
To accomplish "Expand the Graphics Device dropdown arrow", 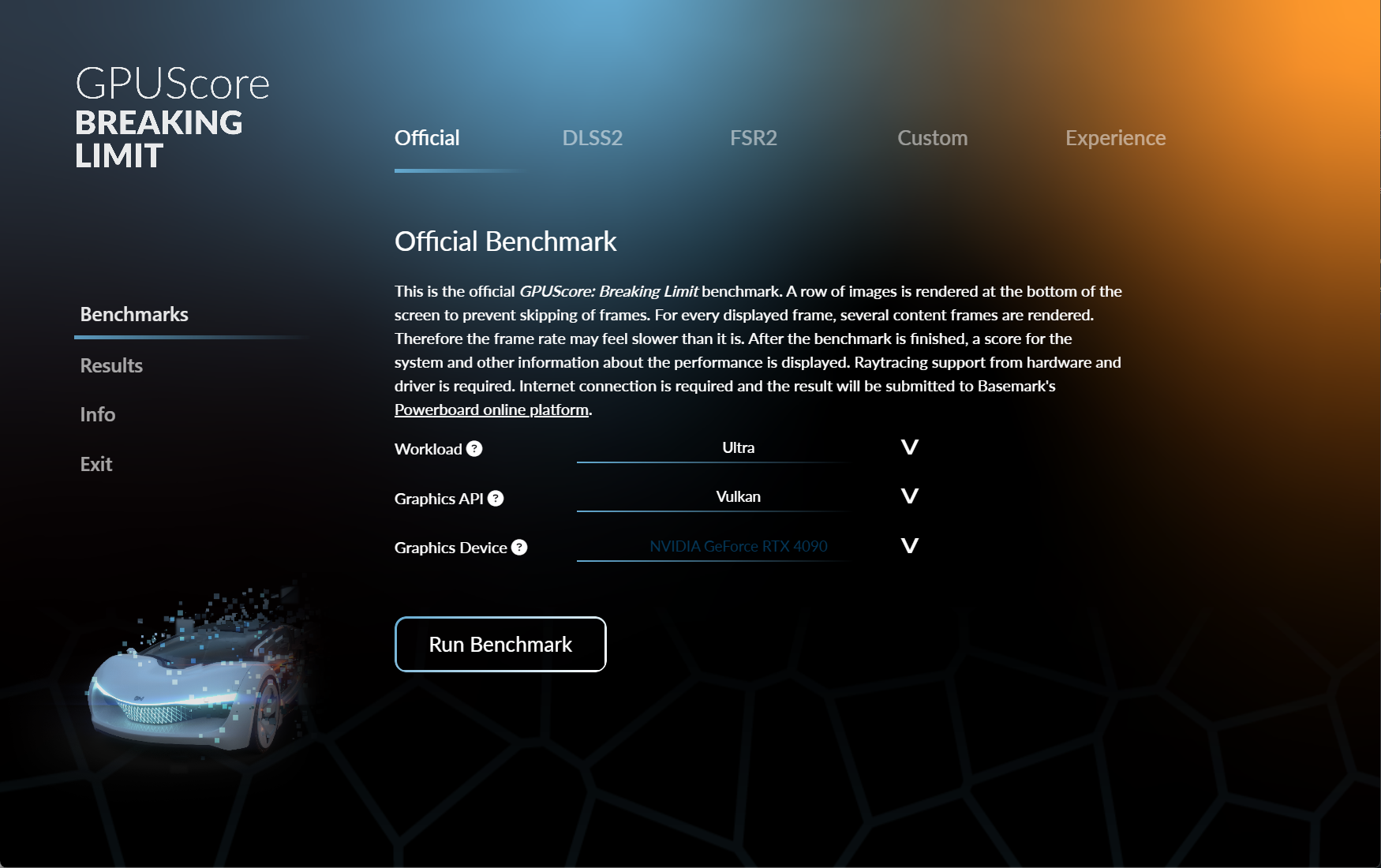I will (910, 546).
